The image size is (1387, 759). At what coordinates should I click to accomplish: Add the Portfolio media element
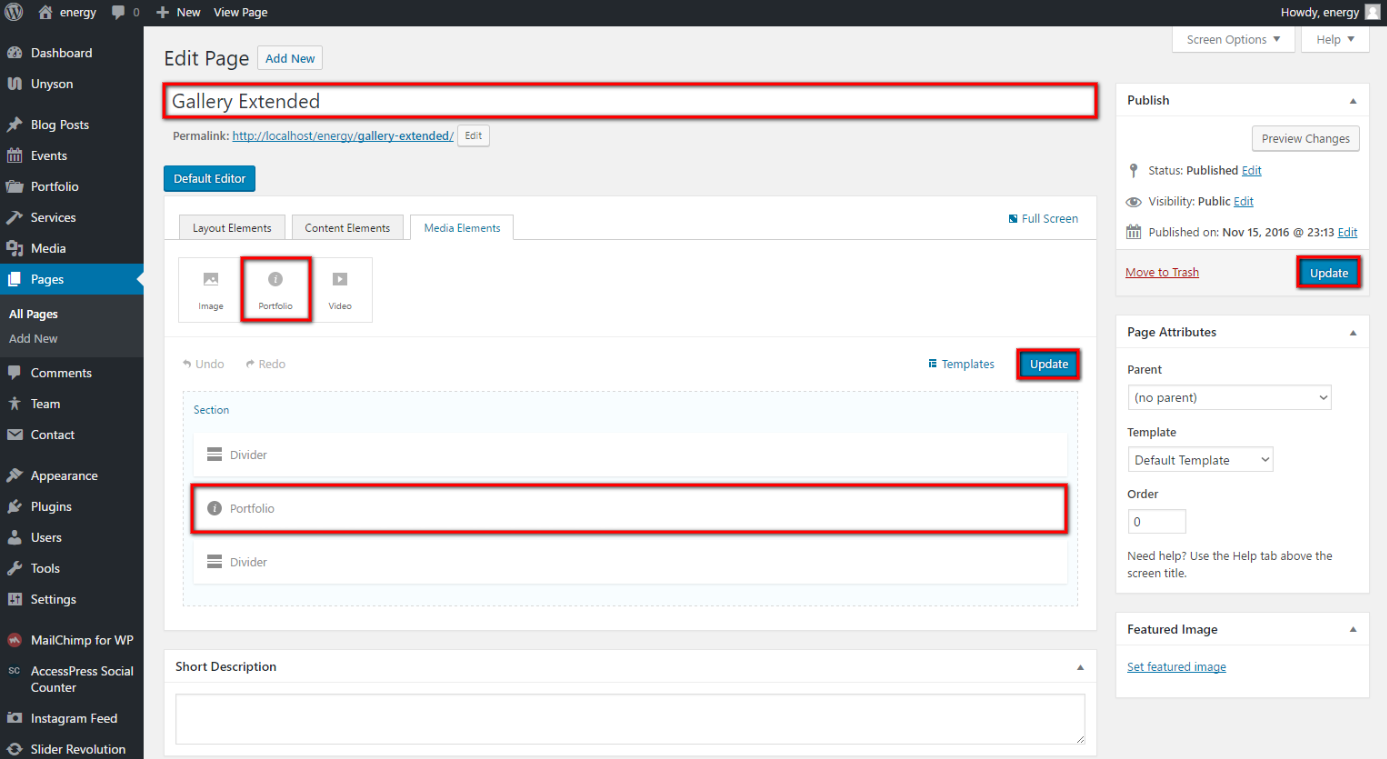click(275, 290)
